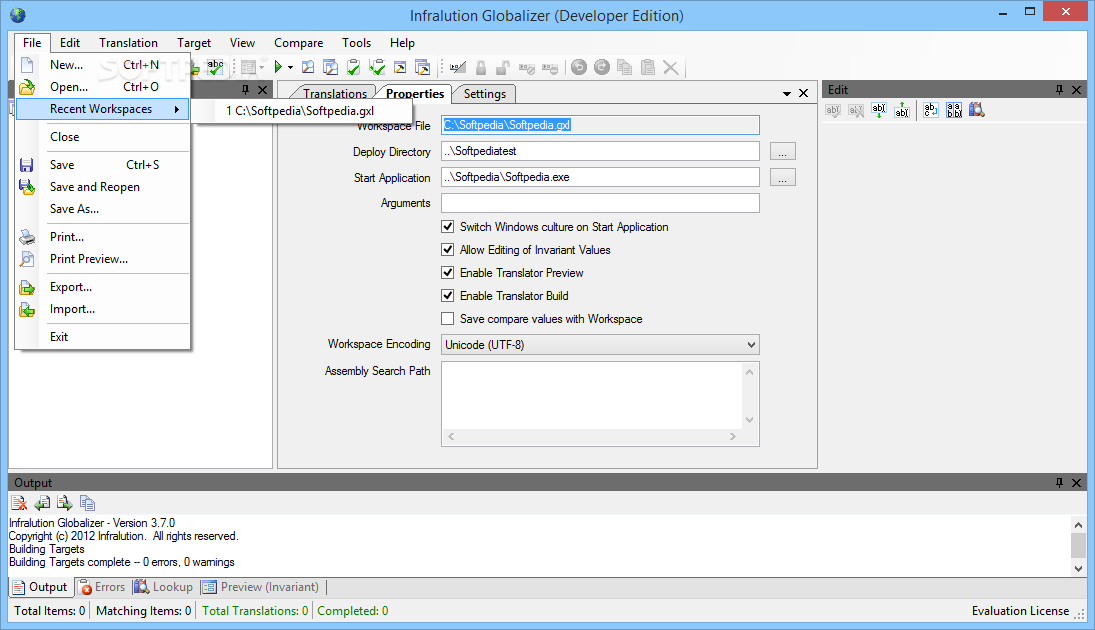Close the Properties document tab area

(804, 93)
